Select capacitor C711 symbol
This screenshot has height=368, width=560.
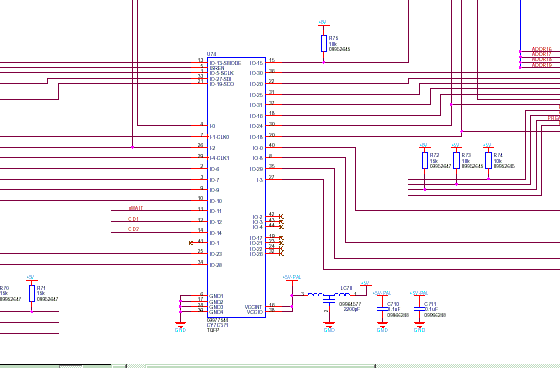point(419,309)
